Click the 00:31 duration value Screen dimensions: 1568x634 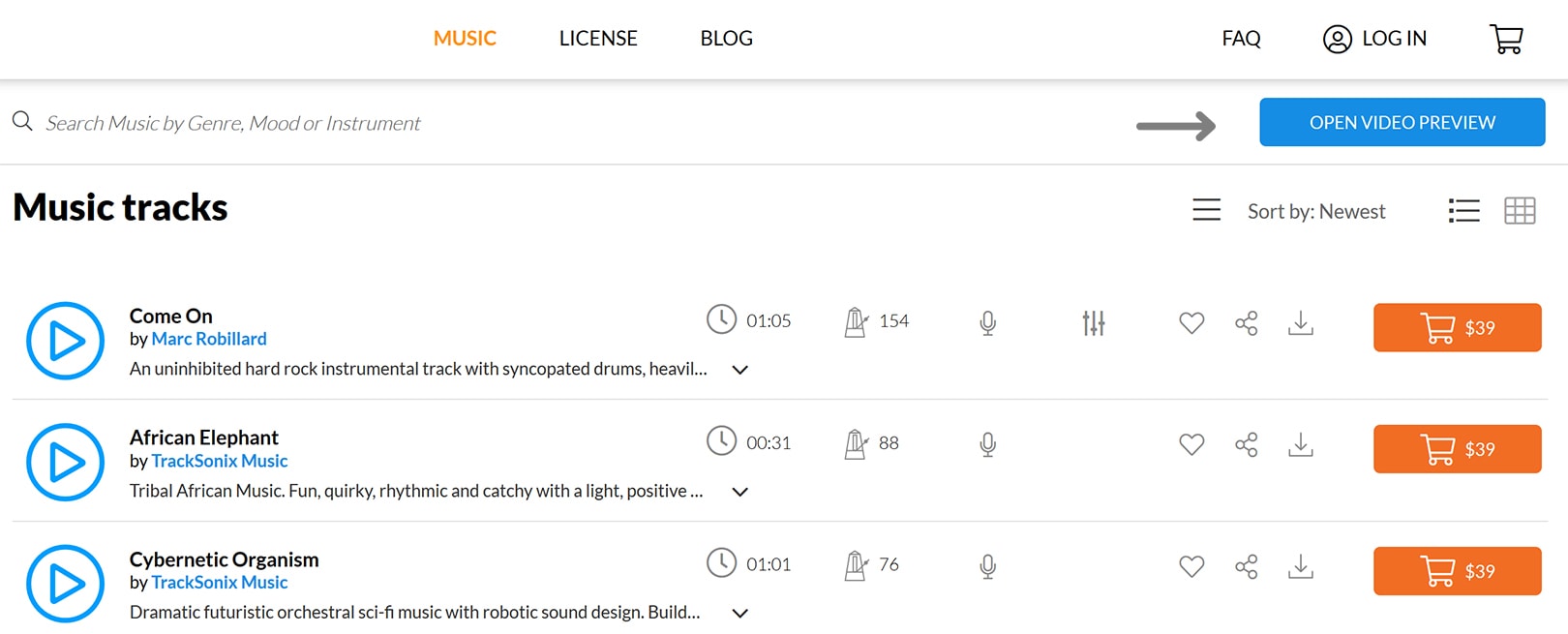coord(769,442)
